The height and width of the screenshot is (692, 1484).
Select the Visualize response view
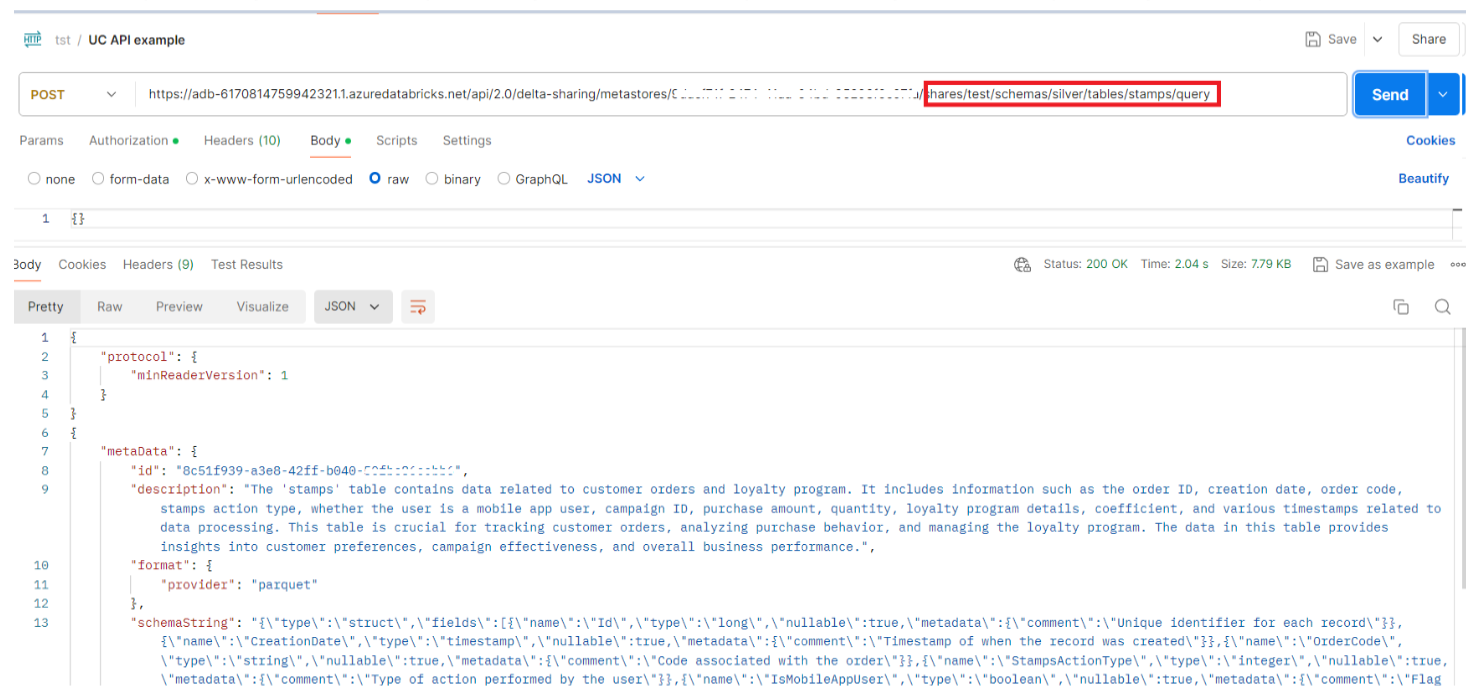pos(263,307)
